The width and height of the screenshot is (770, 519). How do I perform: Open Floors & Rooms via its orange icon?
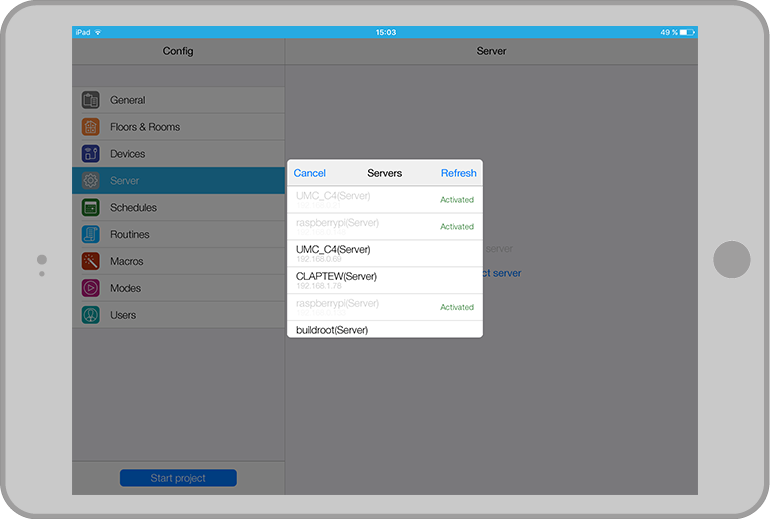(x=91, y=127)
